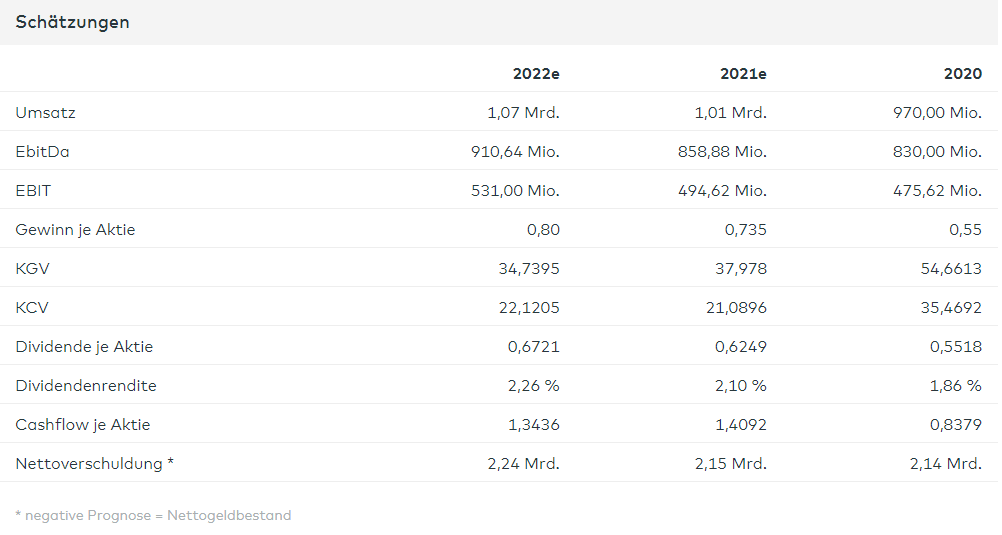The width and height of the screenshot is (1002, 535).
Task: Click the Umsatz row label
Action: tap(45, 113)
